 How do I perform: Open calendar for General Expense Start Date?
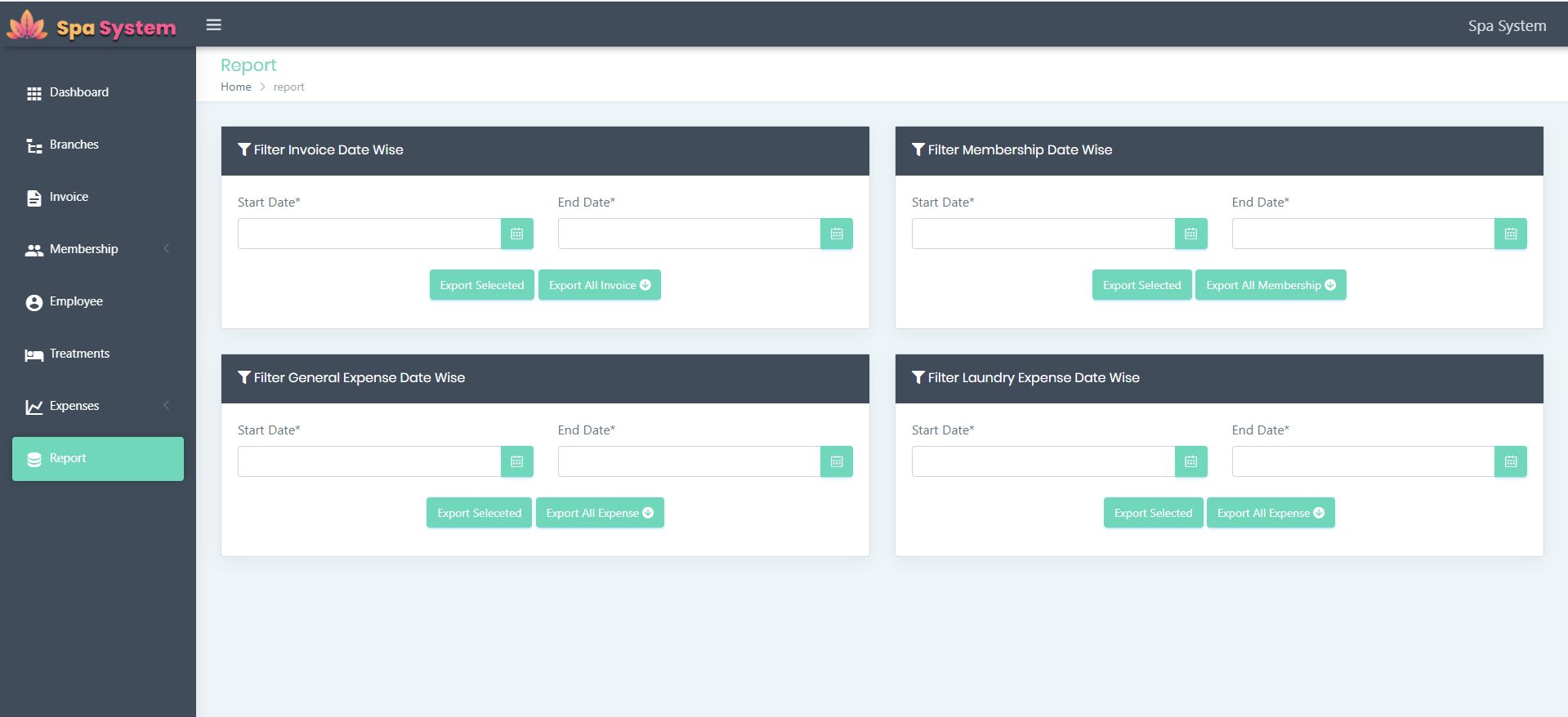coord(517,461)
